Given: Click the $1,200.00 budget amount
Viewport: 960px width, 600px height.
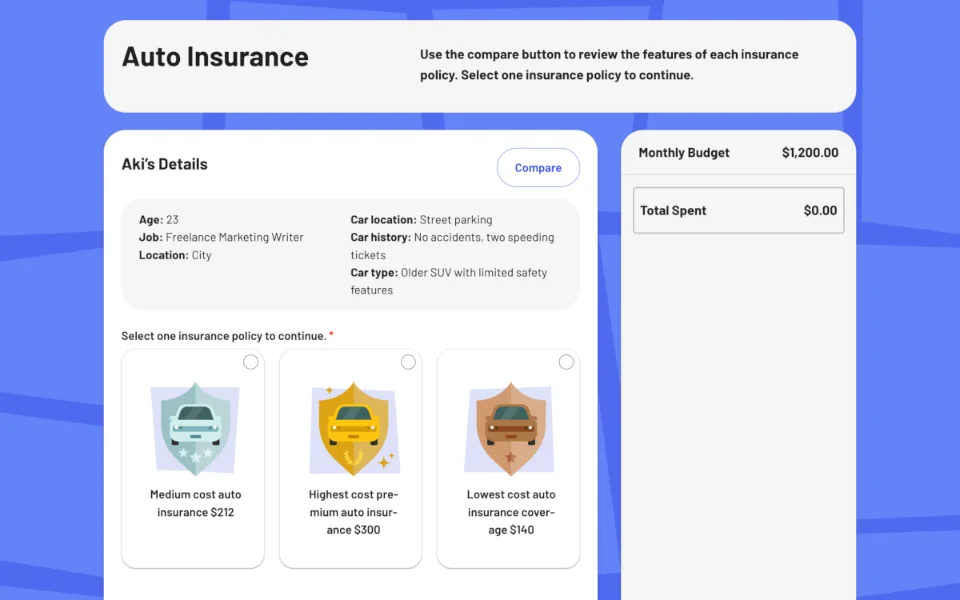Looking at the screenshot, I should click(x=810, y=153).
